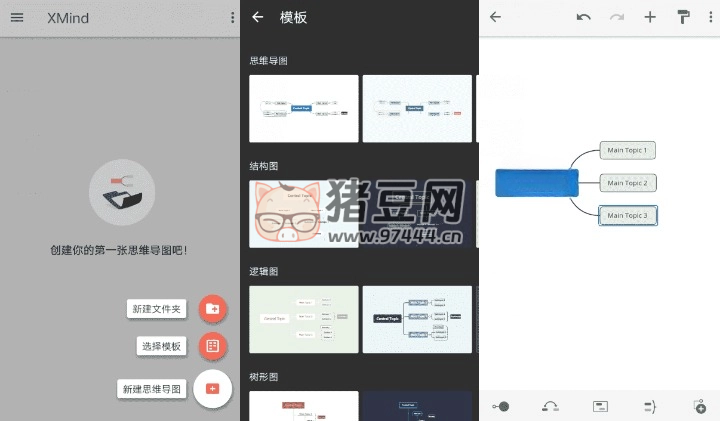Undo the last edit in editor

(584, 17)
